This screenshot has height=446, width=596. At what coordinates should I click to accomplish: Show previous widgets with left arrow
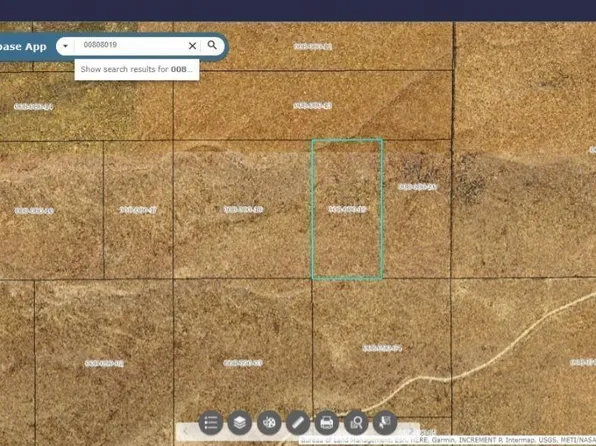[x=185, y=431]
